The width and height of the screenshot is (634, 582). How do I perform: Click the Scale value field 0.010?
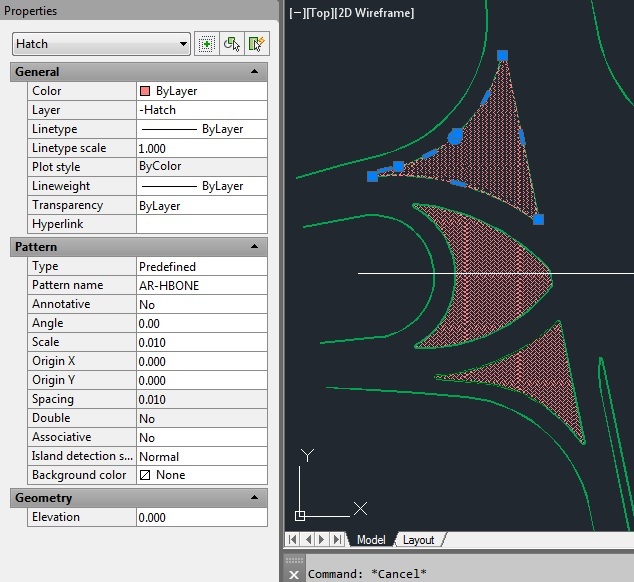[201, 342]
